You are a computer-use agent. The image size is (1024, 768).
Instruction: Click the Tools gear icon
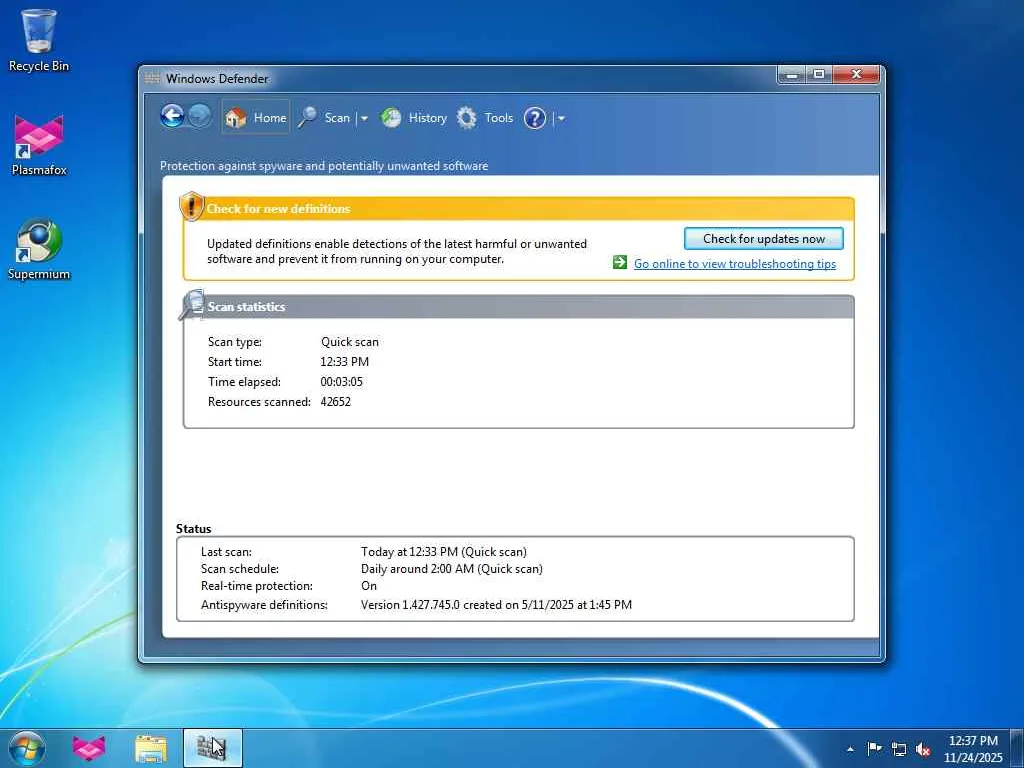tap(466, 118)
